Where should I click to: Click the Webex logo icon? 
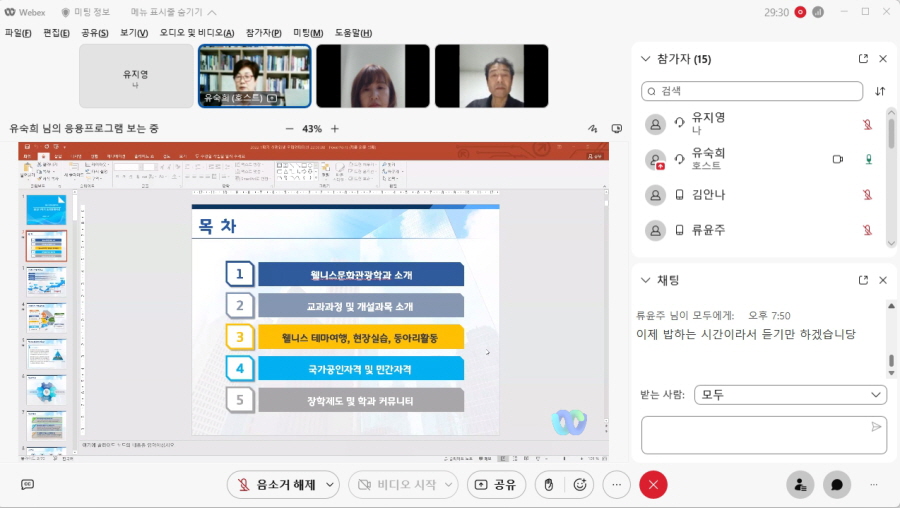[x=10, y=12]
